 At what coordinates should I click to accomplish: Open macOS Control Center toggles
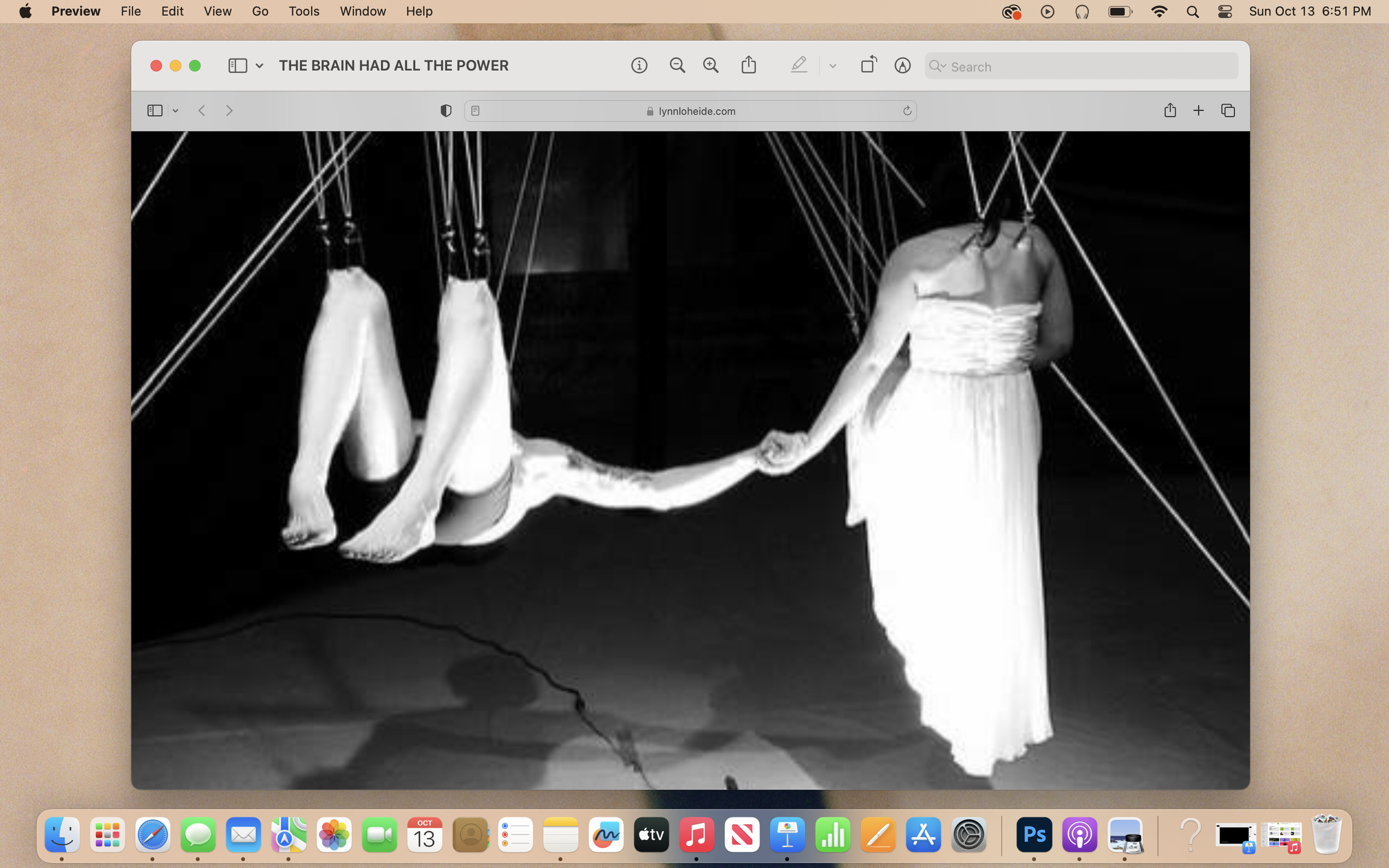click(1225, 12)
